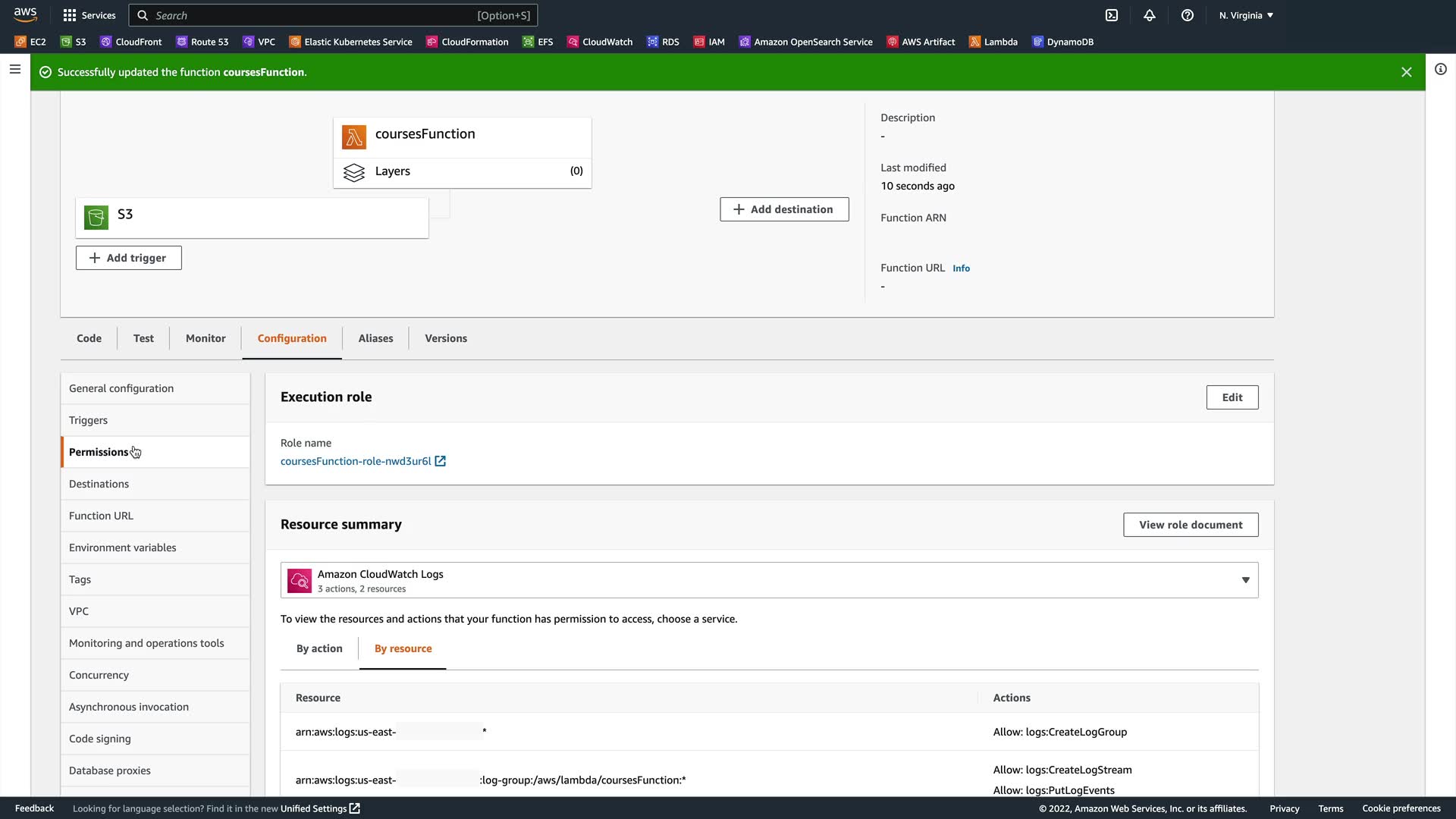Click the AWS logo home icon

click(x=25, y=15)
